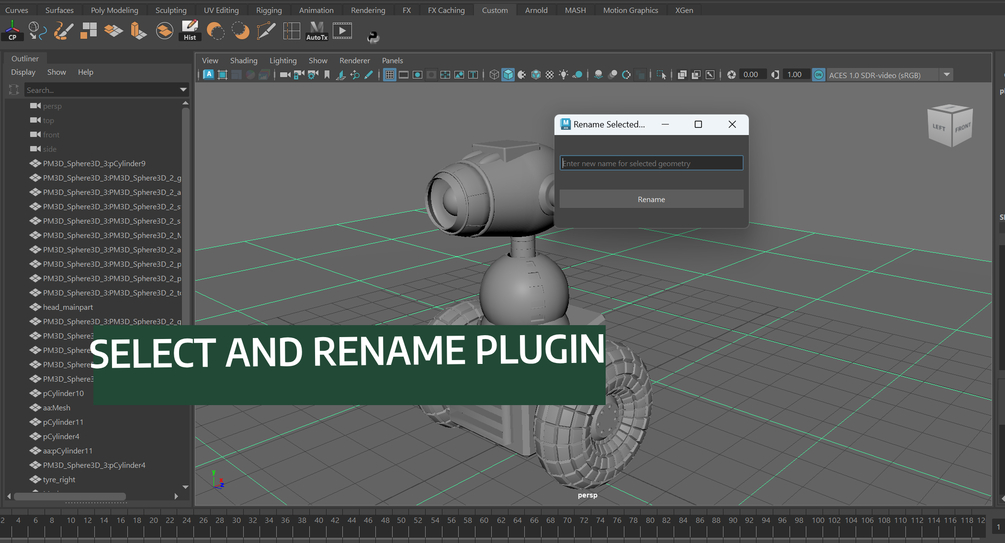Click the new geometry name input field
The image size is (1005, 543).
651,163
